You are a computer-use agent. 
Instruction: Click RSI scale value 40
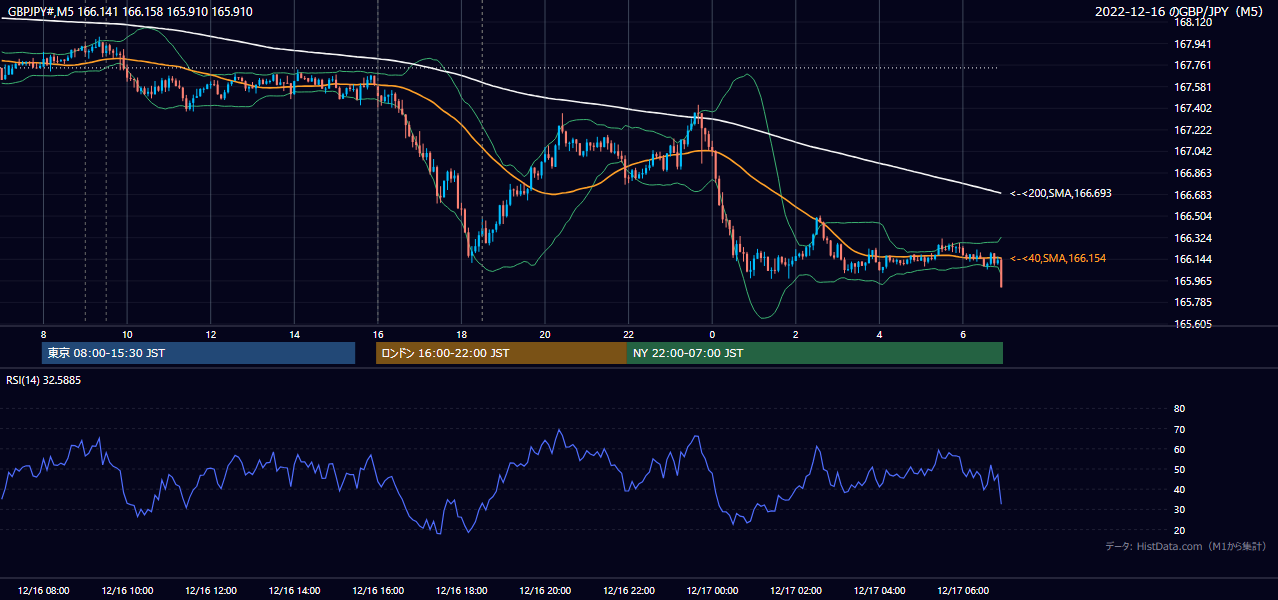pyautogui.click(x=1179, y=489)
